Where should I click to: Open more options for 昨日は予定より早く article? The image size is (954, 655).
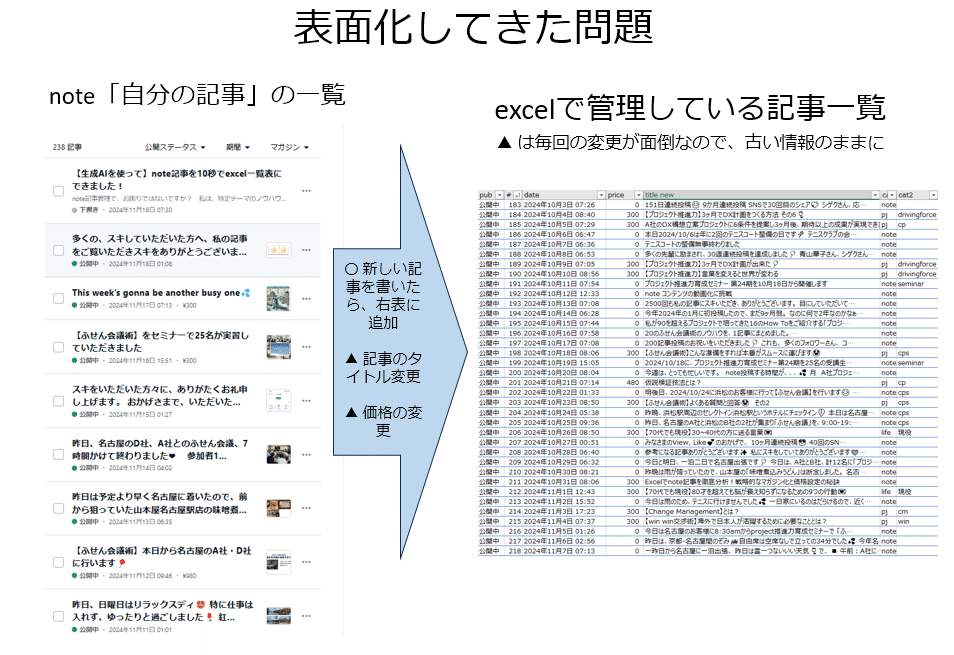click(306, 508)
